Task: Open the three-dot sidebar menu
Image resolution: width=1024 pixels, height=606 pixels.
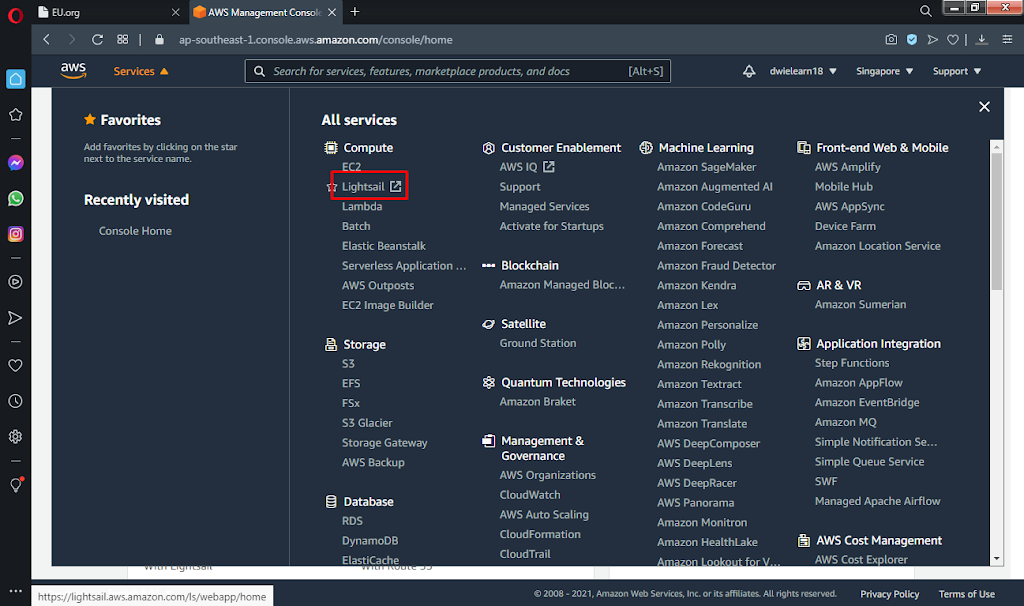Action: coord(16,590)
